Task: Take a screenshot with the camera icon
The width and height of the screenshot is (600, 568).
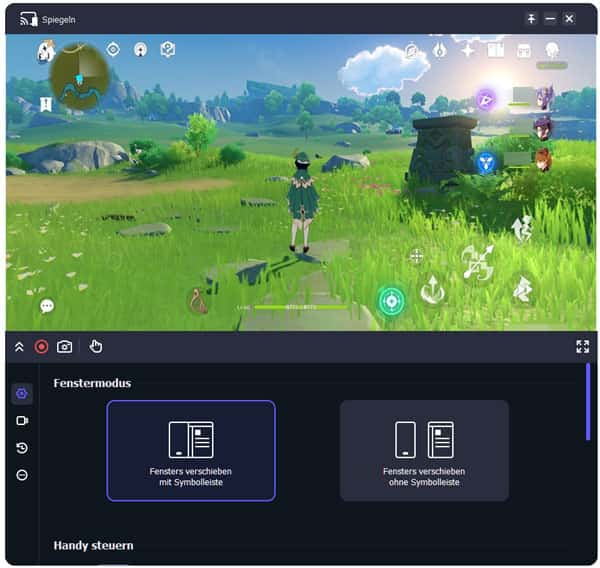Action: (x=65, y=347)
